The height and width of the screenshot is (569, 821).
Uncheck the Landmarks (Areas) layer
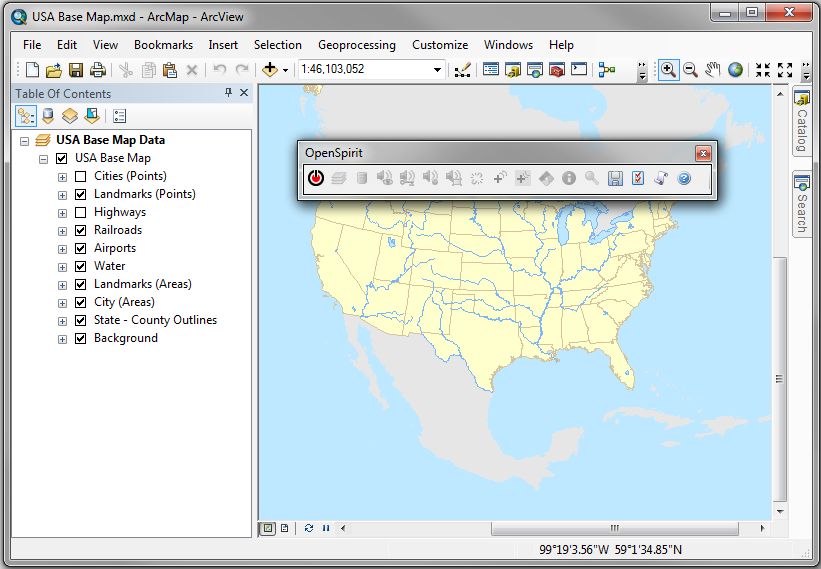pos(81,284)
